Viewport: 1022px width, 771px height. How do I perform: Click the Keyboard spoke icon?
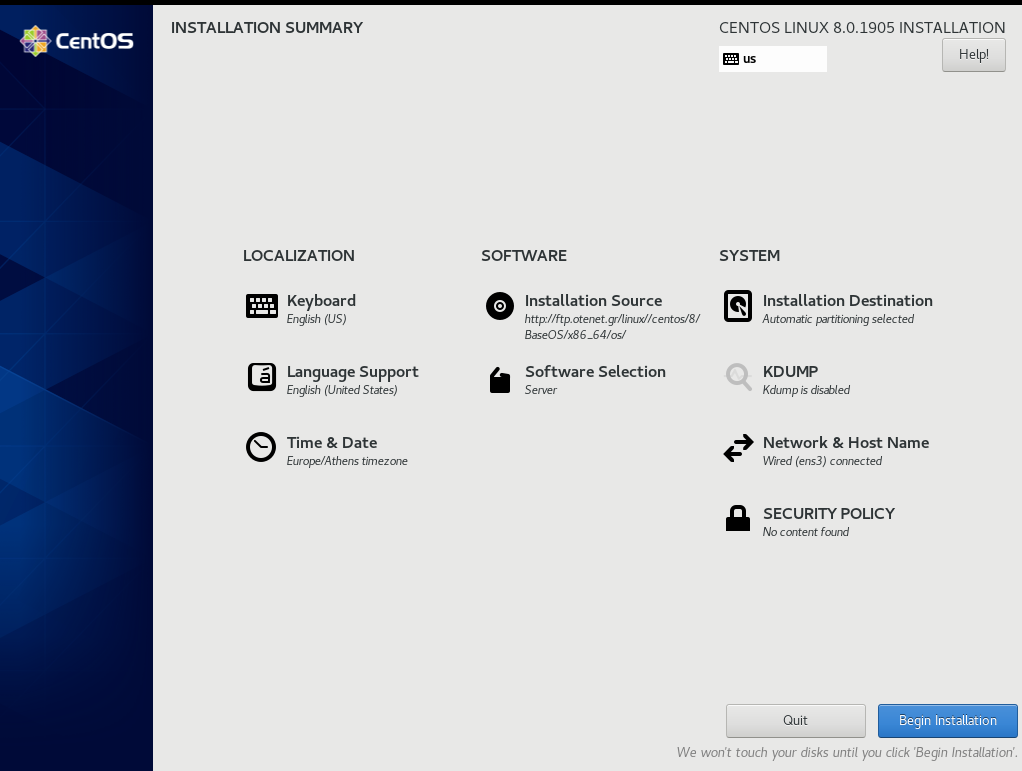(x=261, y=306)
